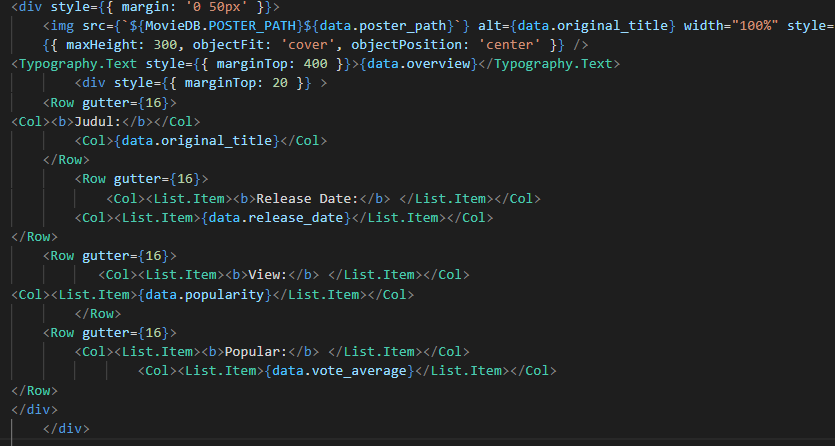Click the Popular: label text
Viewport: 835px width, 446px height.
tap(256, 352)
